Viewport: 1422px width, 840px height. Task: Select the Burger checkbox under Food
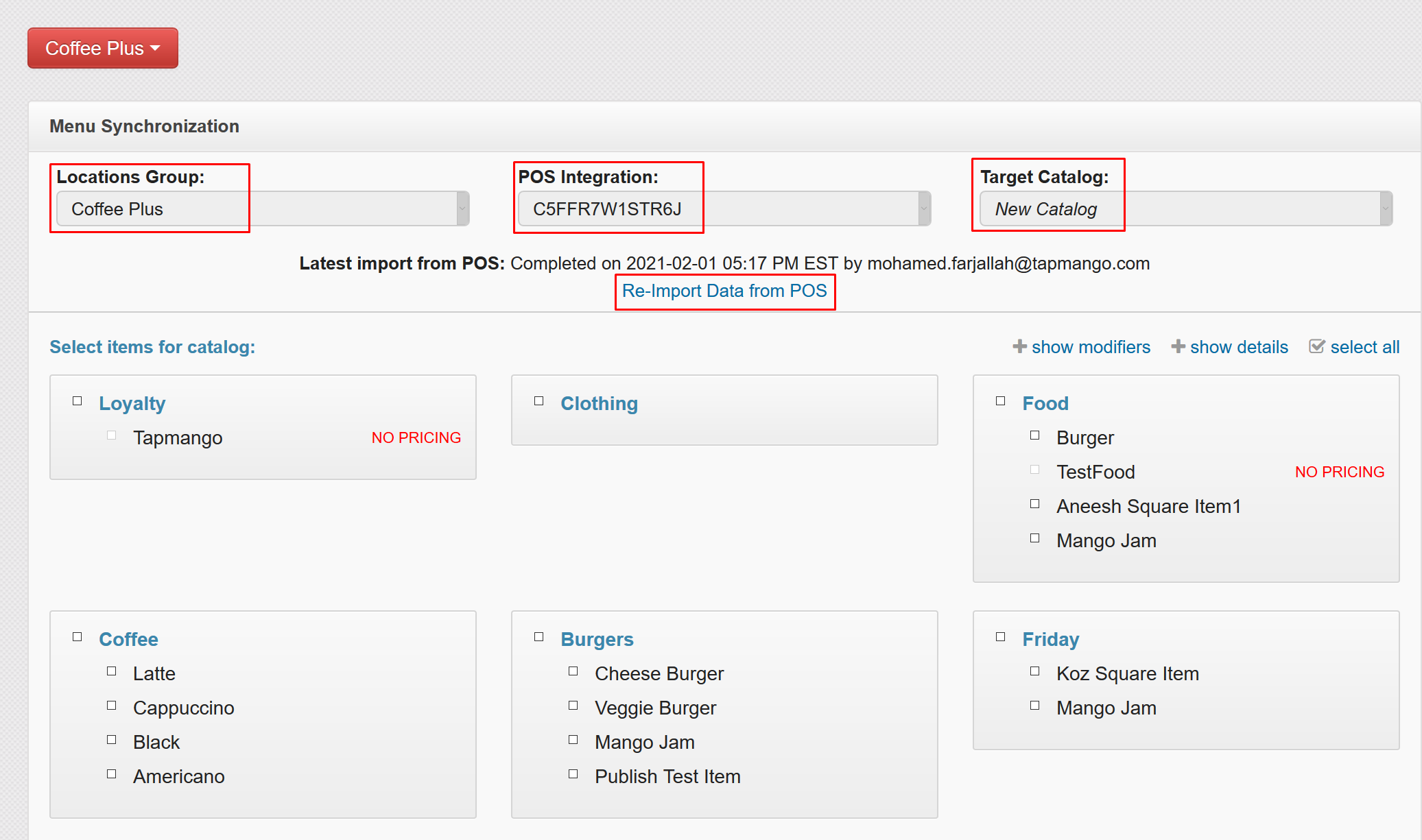click(1034, 435)
